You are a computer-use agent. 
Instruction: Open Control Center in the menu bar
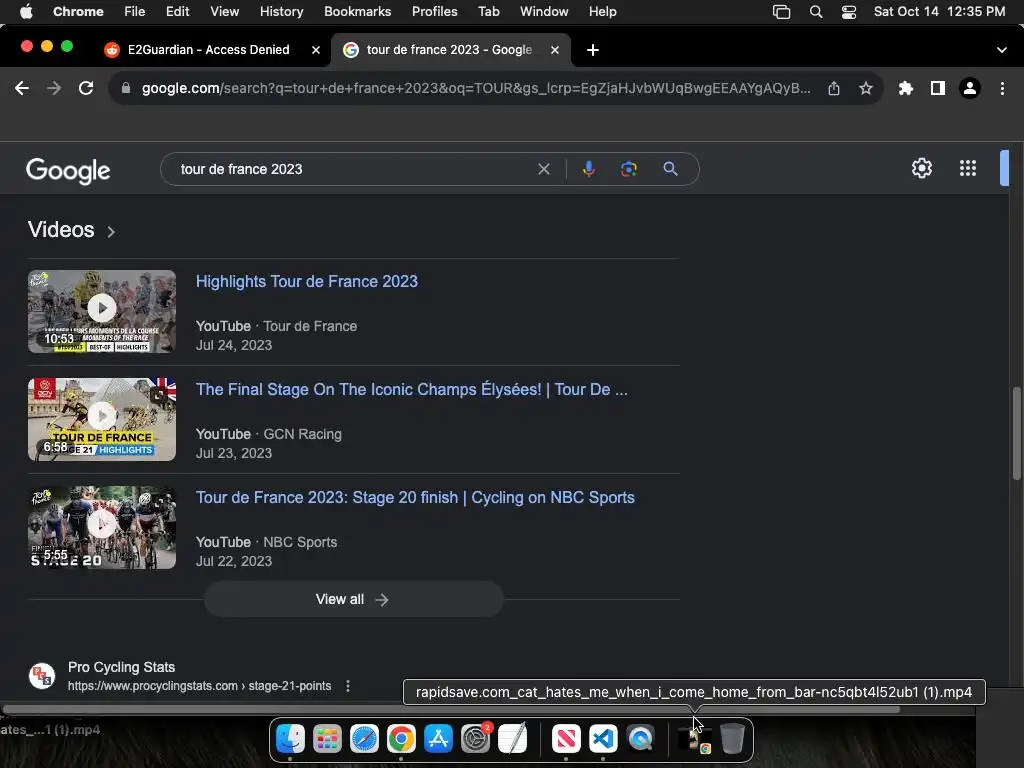[x=848, y=11]
